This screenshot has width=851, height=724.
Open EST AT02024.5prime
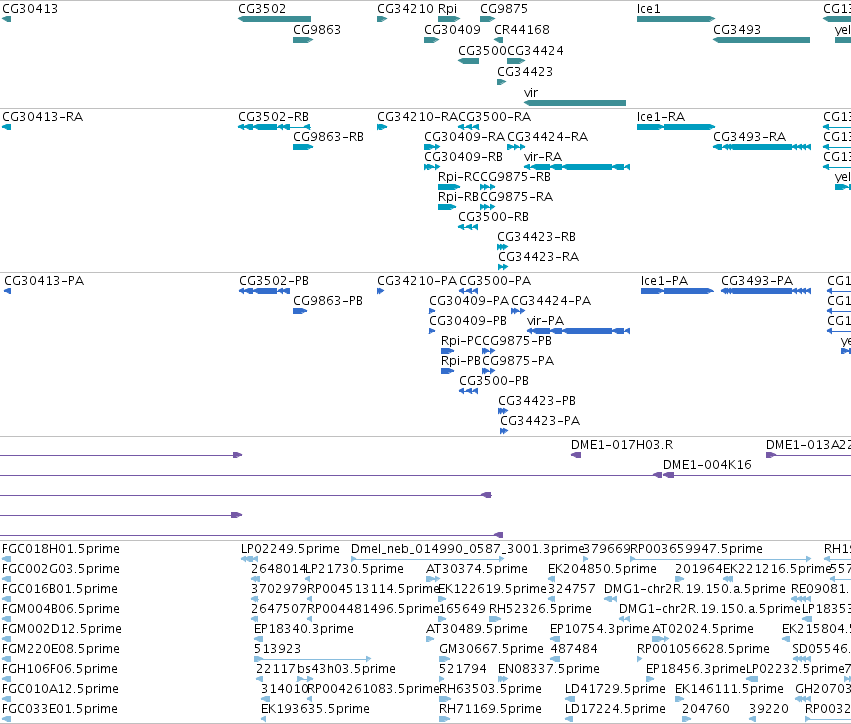703,629
